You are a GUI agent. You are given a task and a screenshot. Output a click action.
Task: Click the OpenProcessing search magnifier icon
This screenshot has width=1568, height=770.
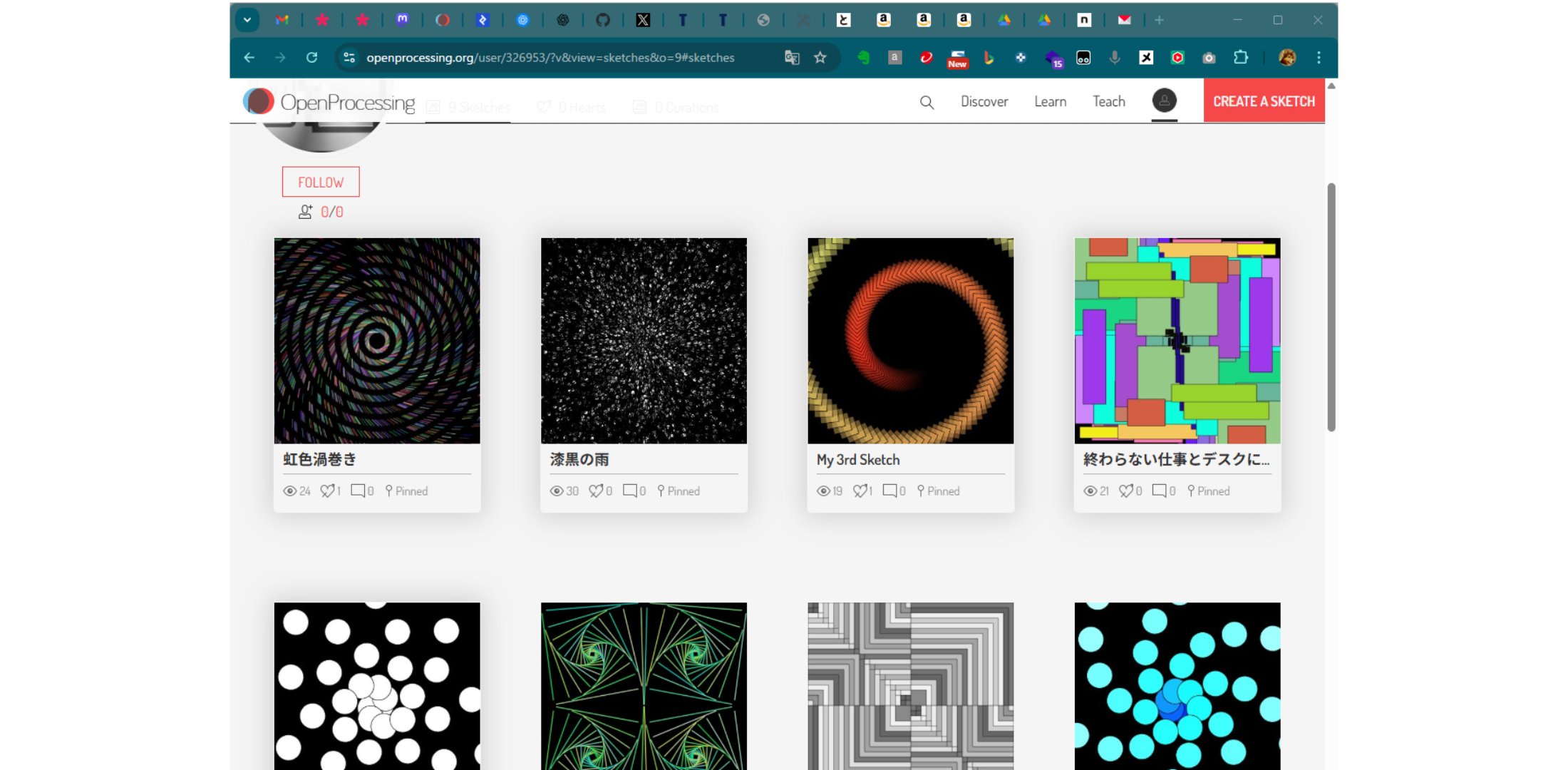click(x=927, y=102)
